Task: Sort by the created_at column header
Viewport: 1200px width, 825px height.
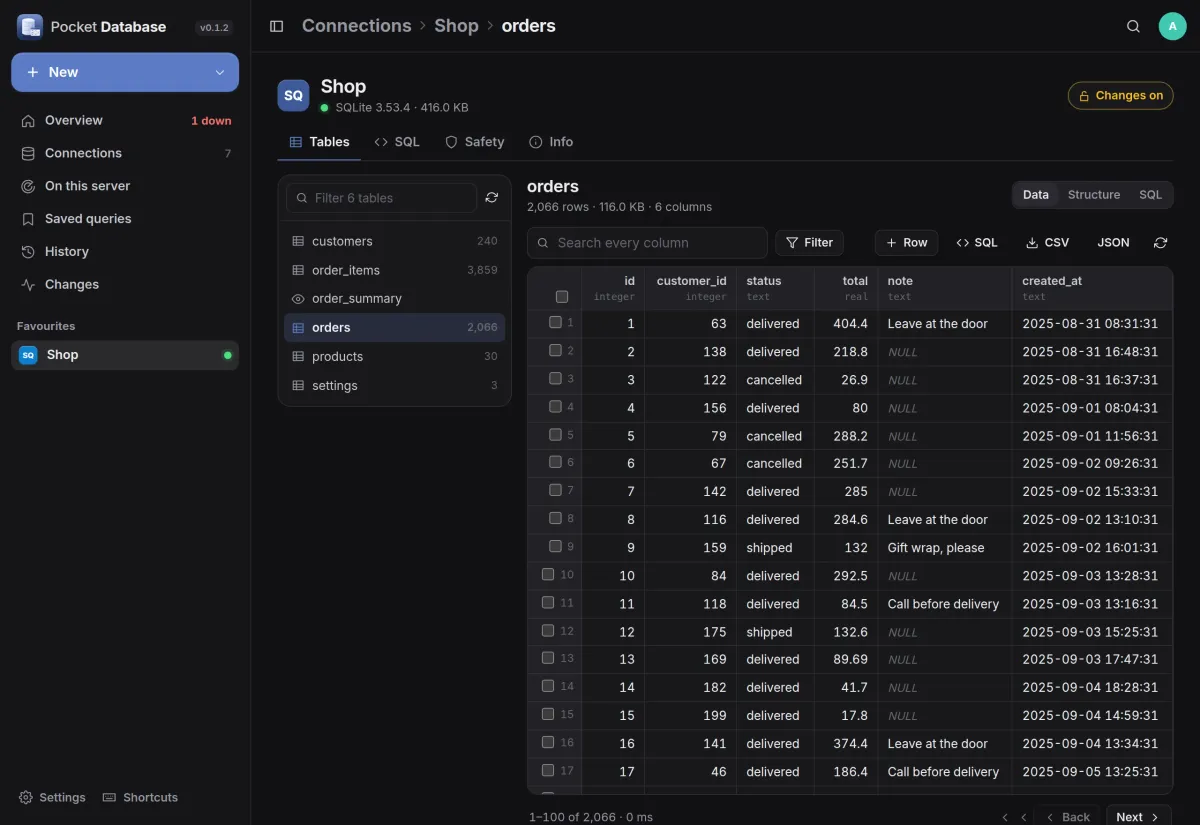Action: click(1092, 288)
